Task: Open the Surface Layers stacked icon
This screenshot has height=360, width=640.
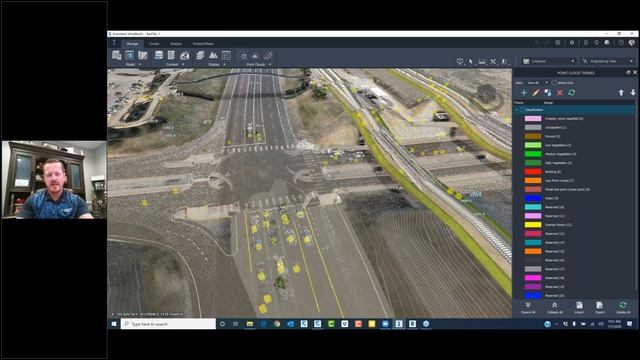Action: [x=200, y=55]
